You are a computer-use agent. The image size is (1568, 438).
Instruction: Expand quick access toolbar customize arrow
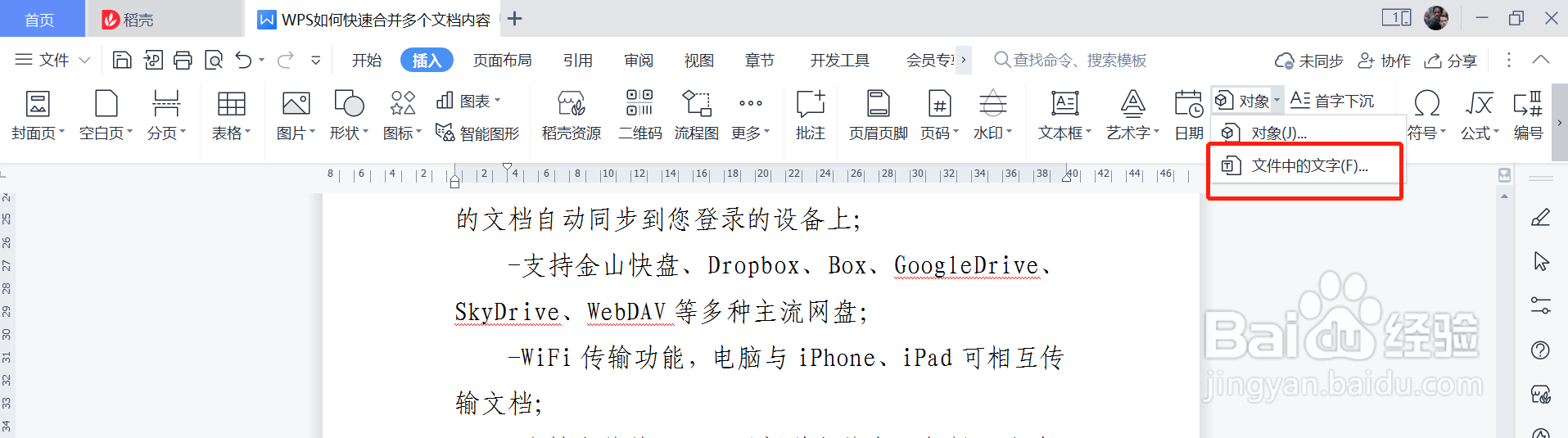[316, 60]
